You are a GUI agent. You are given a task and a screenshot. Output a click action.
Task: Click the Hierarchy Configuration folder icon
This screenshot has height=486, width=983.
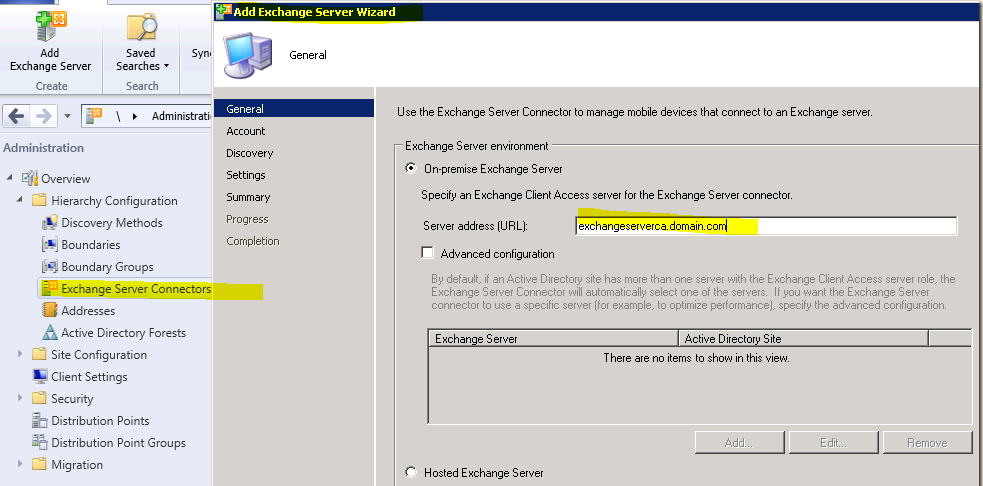(x=39, y=201)
